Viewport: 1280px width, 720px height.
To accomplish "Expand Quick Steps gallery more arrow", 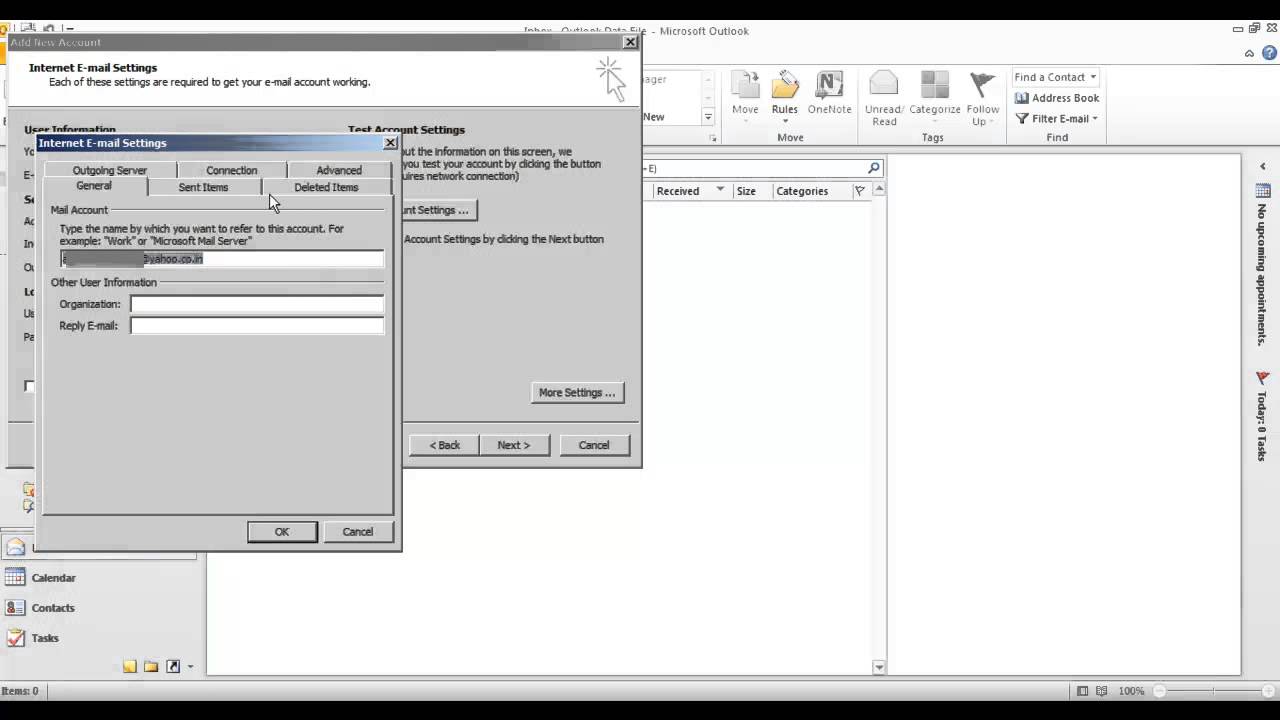I will [x=708, y=117].
